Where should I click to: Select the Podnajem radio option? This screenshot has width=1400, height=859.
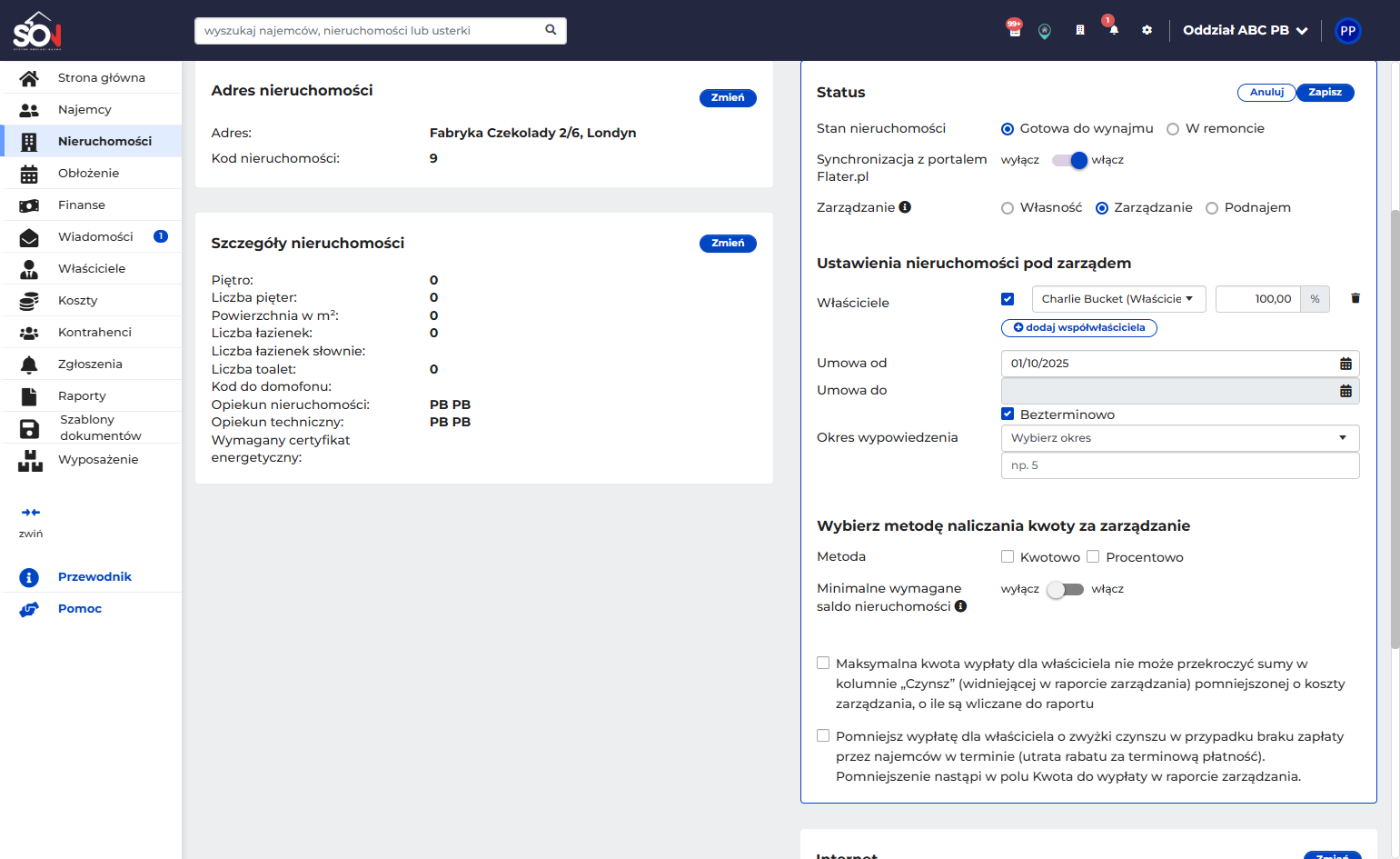(x=1212, y=208)
